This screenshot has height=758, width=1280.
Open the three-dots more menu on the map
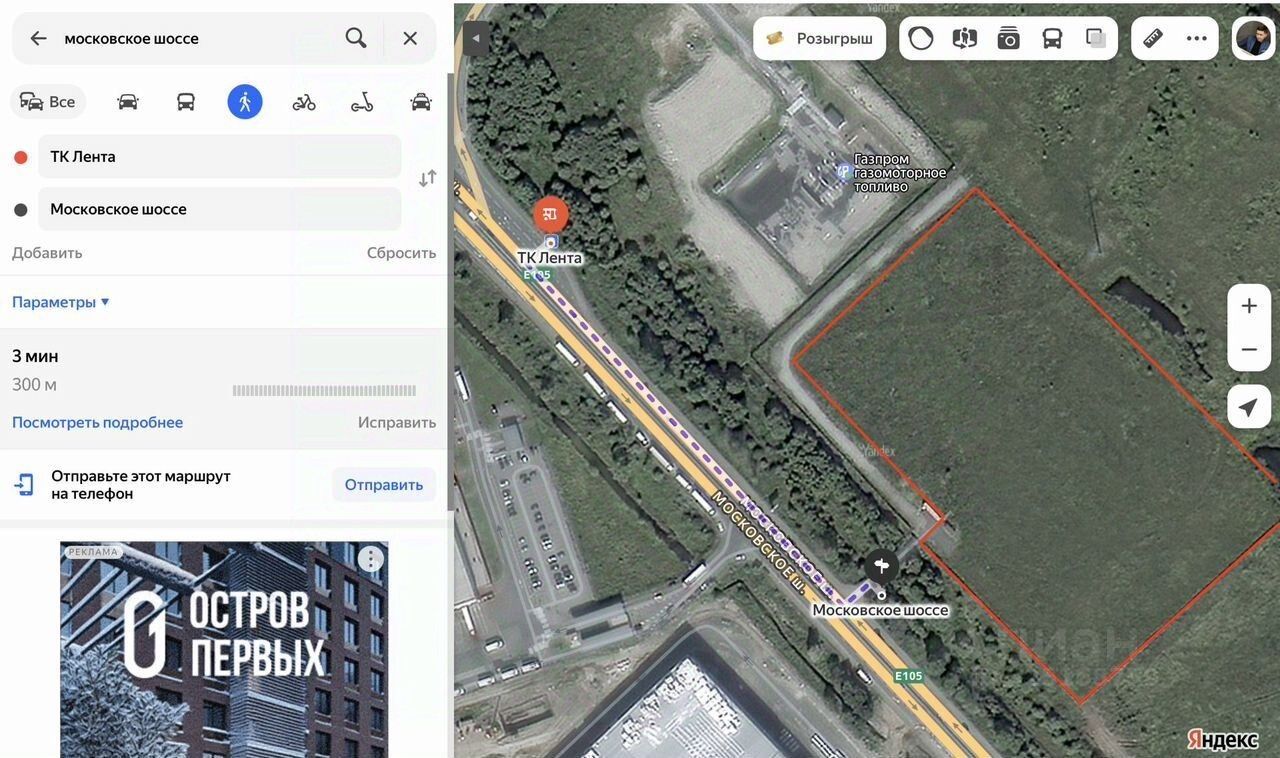pyautogui.click(x=1197, y=38)
